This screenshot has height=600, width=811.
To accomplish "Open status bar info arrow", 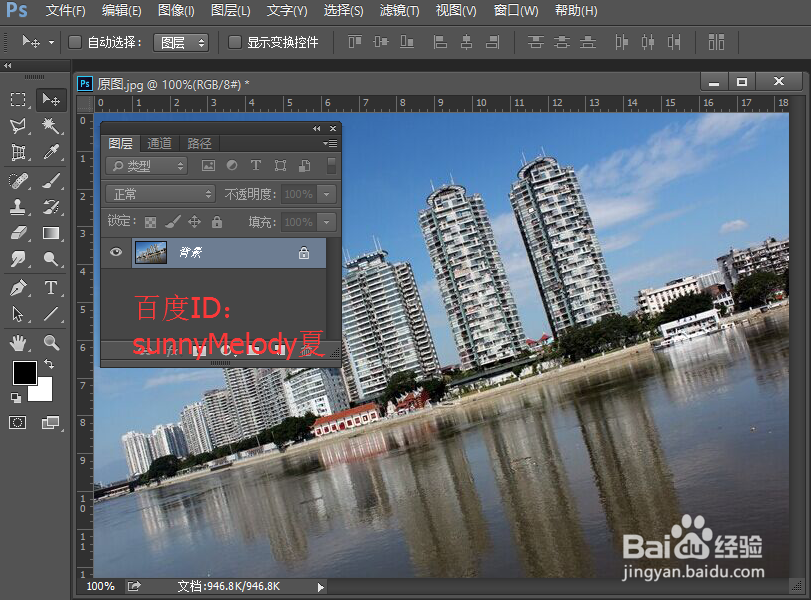I will coord(320,587).
